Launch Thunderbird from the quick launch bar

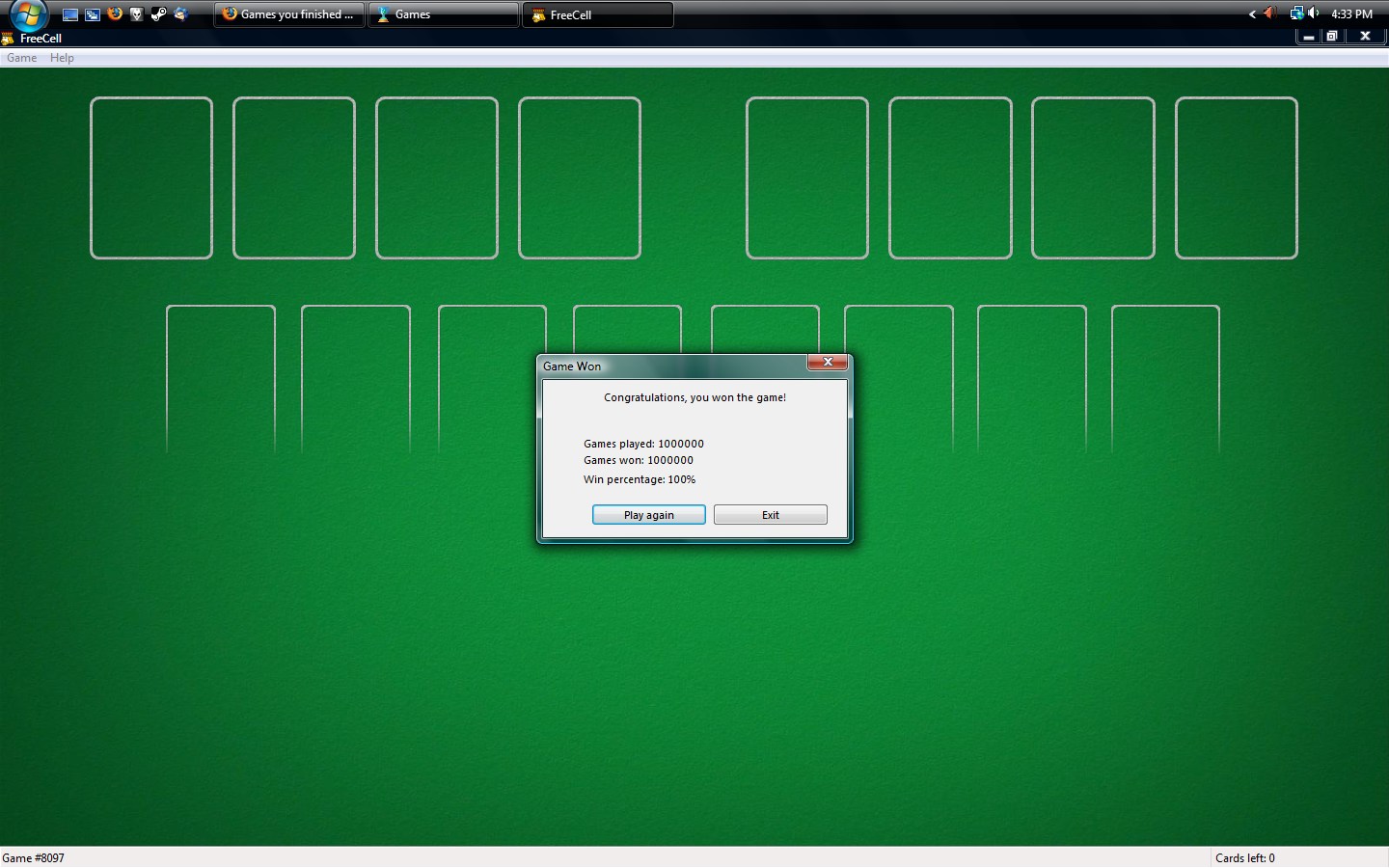[x=180, y=14]
